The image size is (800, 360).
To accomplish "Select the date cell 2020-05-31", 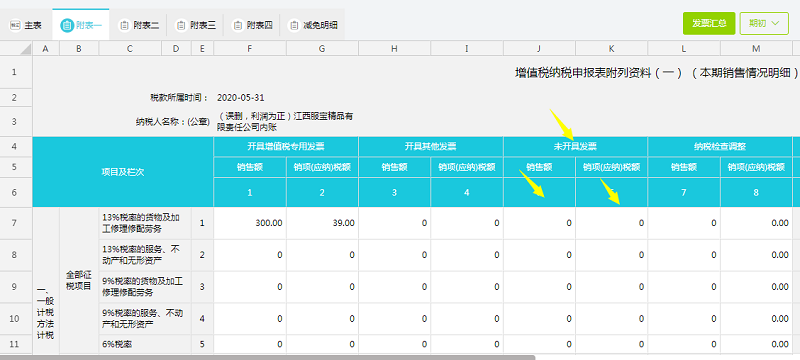I will (x=240, y=97).
